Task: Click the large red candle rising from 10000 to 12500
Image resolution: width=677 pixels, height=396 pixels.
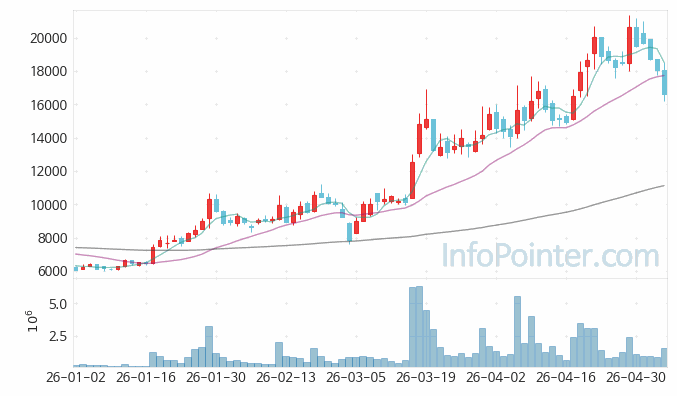Action: pyautogui.click(x=412, y=181)
